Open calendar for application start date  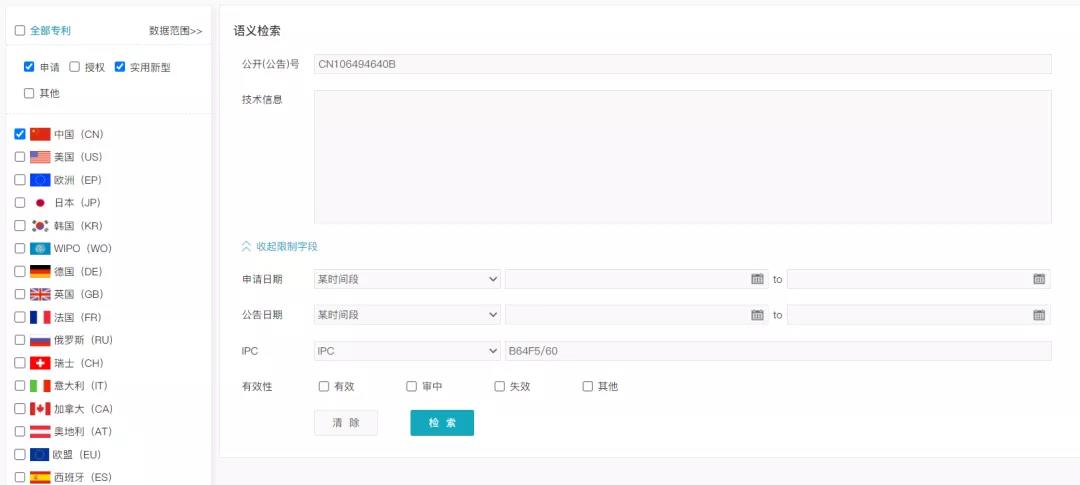pyautogui.click(x=757, y=279)
